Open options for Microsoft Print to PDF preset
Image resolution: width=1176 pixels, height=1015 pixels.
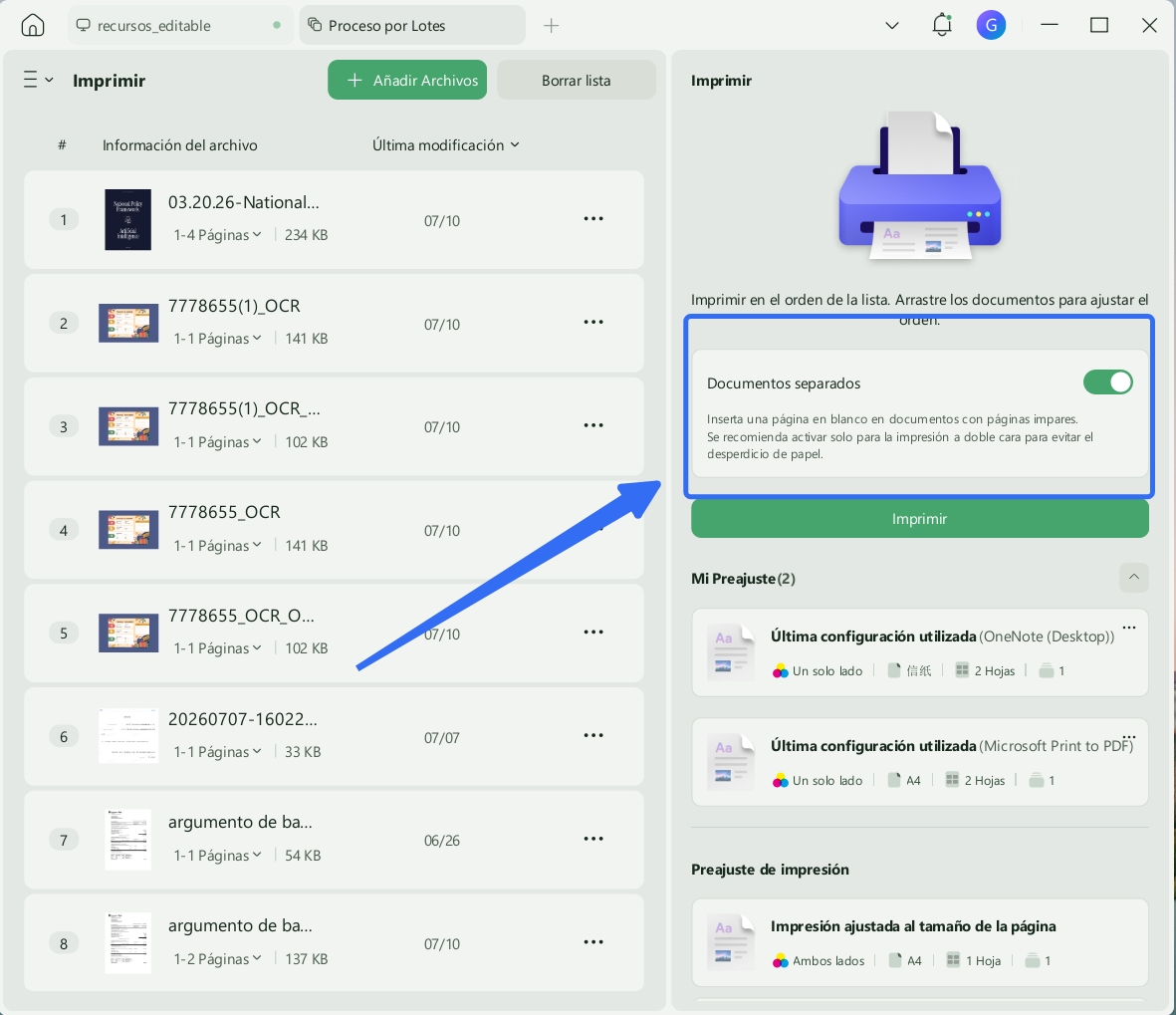[x=1129, y=737]
